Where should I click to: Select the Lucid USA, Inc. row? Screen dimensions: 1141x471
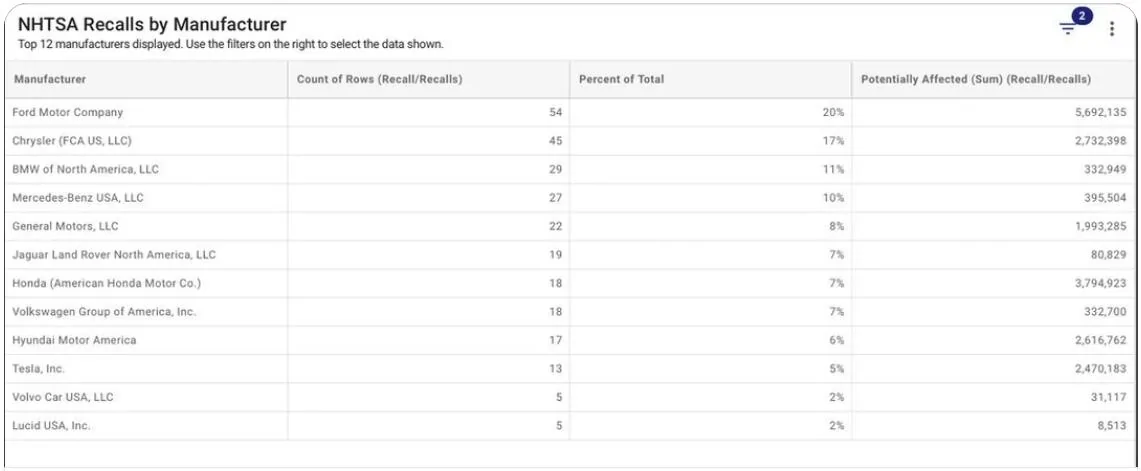click(x=51, y=426)
